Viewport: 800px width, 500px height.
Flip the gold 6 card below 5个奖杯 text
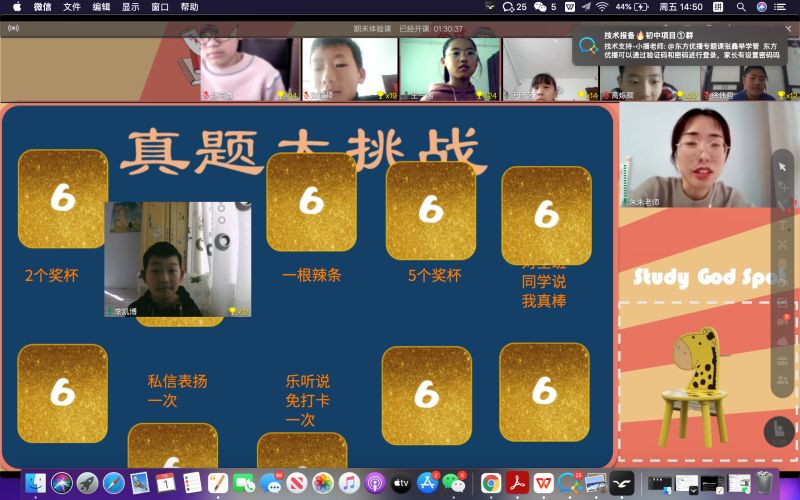(427, 395)
